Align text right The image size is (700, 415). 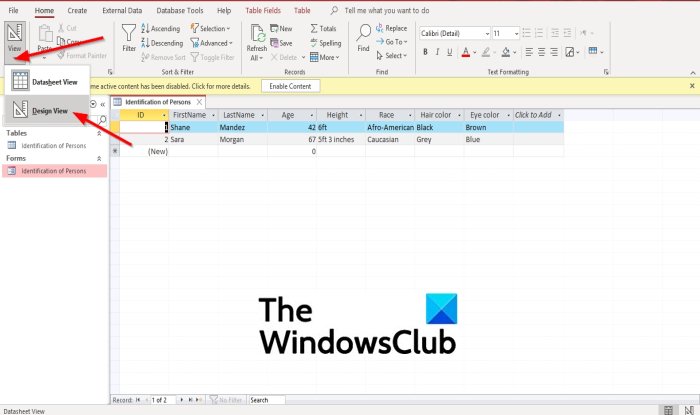[x=554, y=52]
